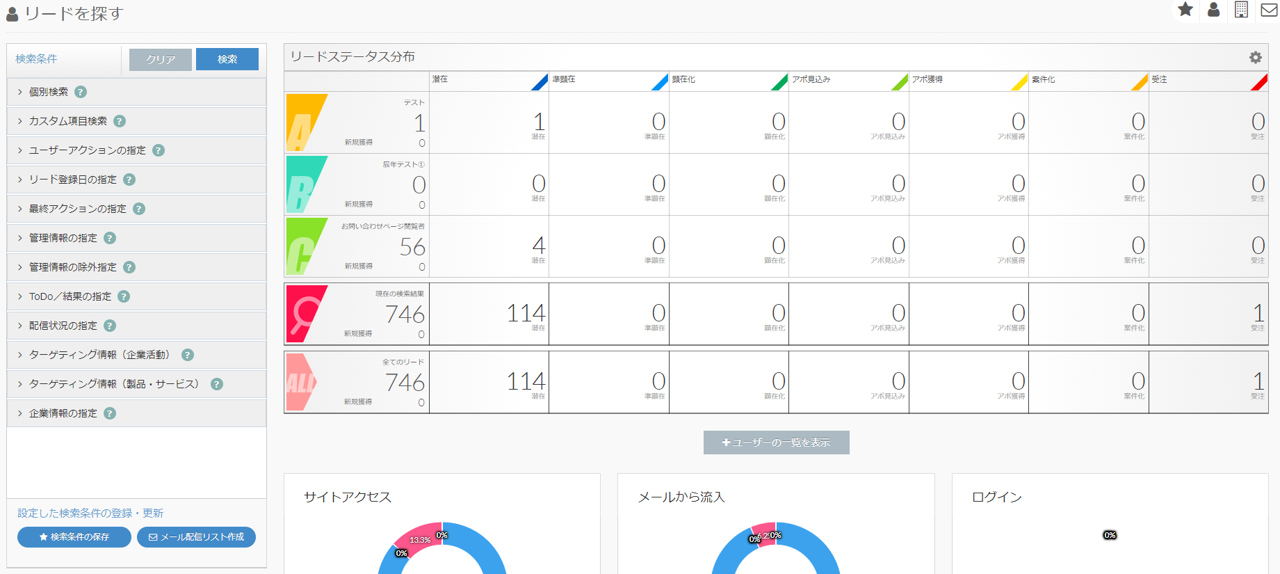This screenshot has width=1280, height=574.
Task: Open the gear settings for リードステータス分布
Action: tap(1255, 58)
